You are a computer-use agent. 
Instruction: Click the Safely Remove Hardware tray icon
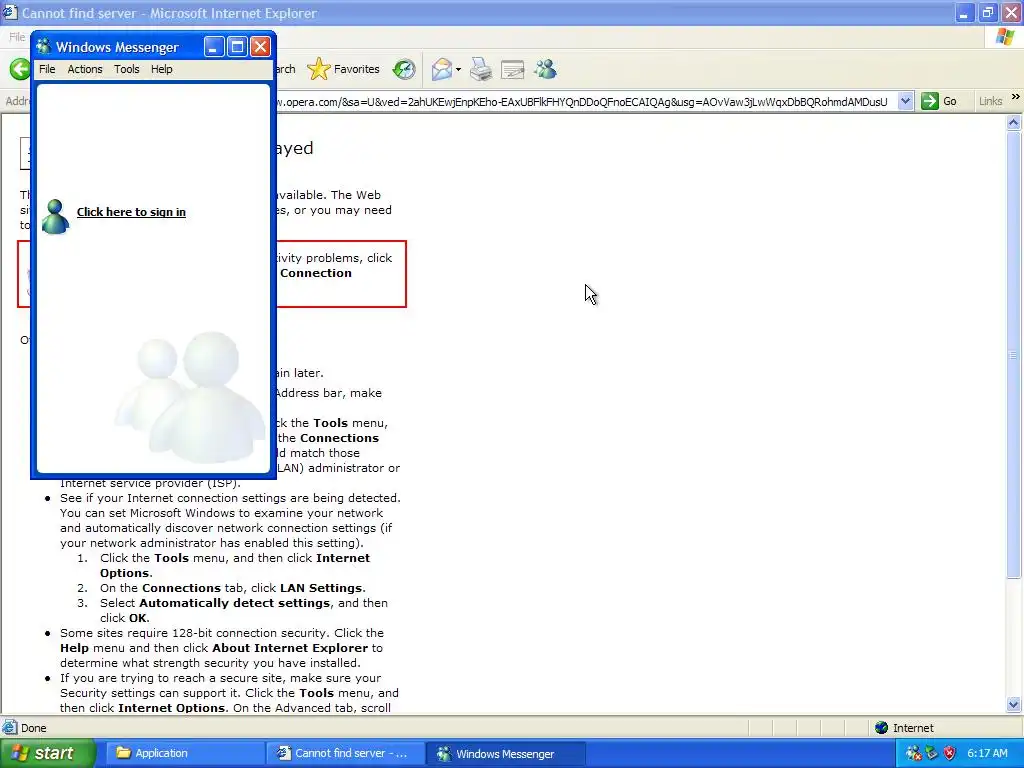coord(932,753)
